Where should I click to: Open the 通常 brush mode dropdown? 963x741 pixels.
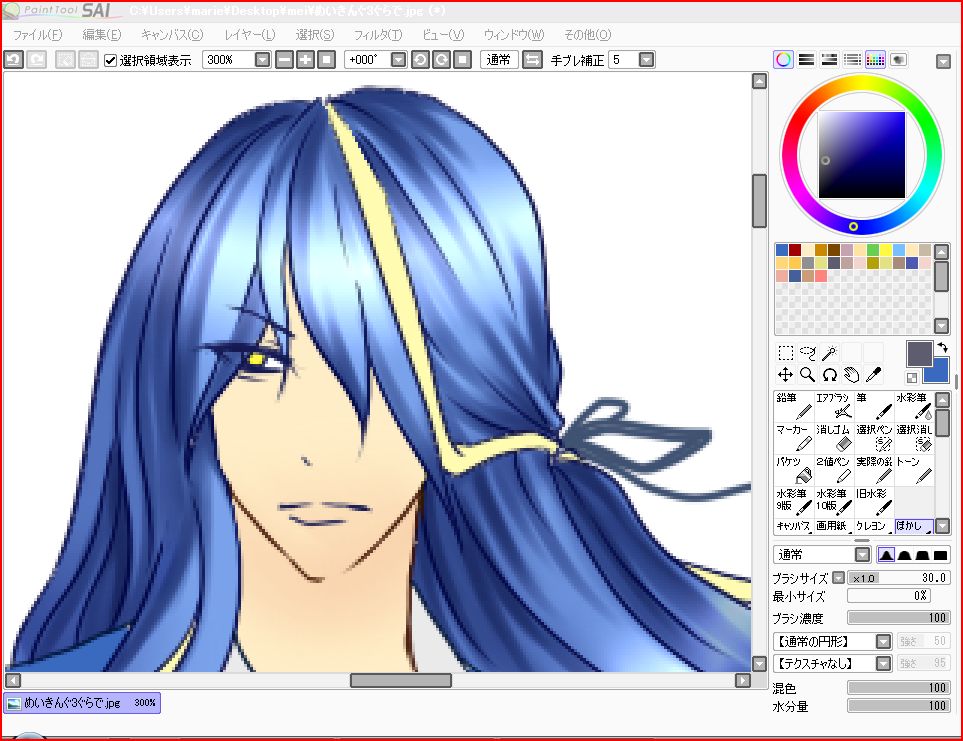click(863, 555)
